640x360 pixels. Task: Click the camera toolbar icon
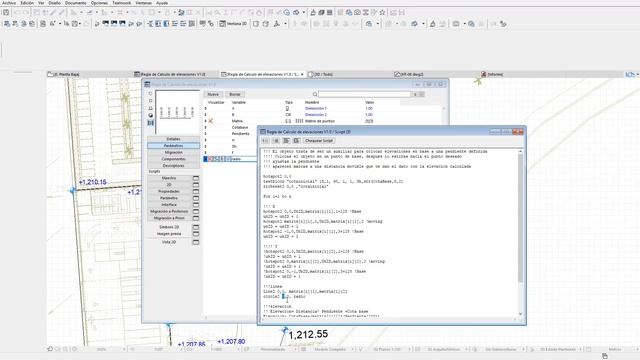click(358, 13)
